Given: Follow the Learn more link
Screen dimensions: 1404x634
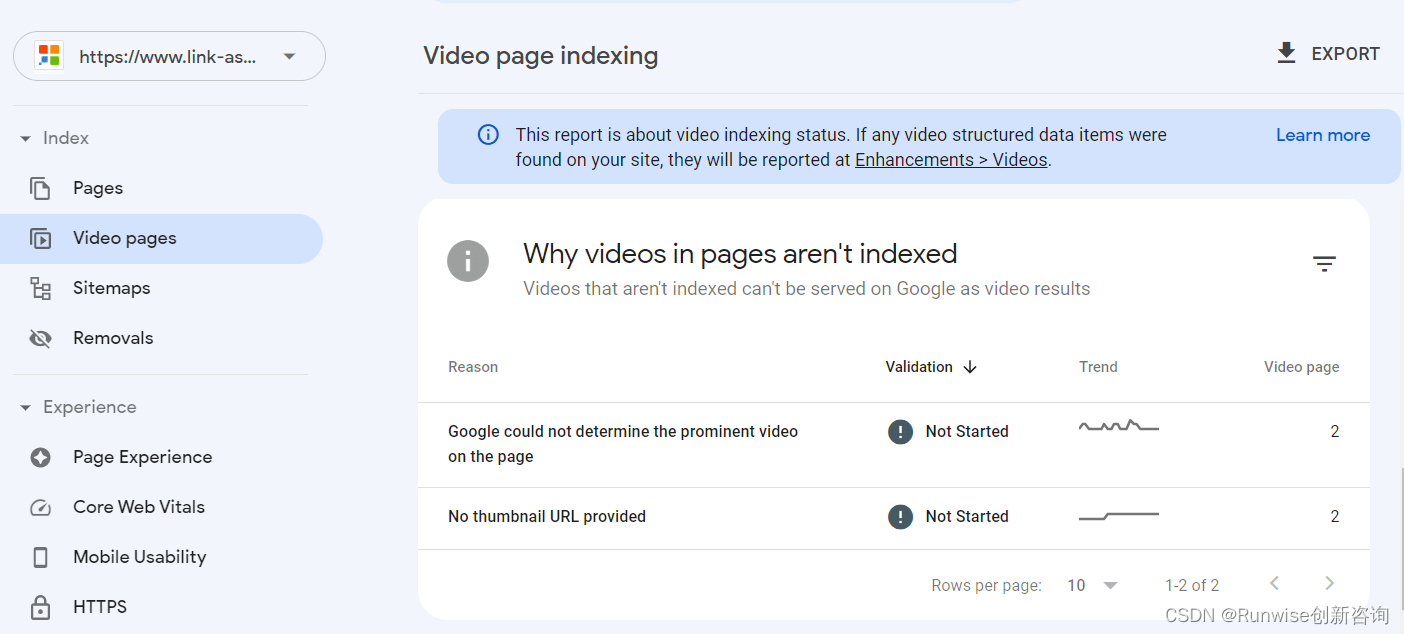Looking at the screenshot, I should 1323,135.
